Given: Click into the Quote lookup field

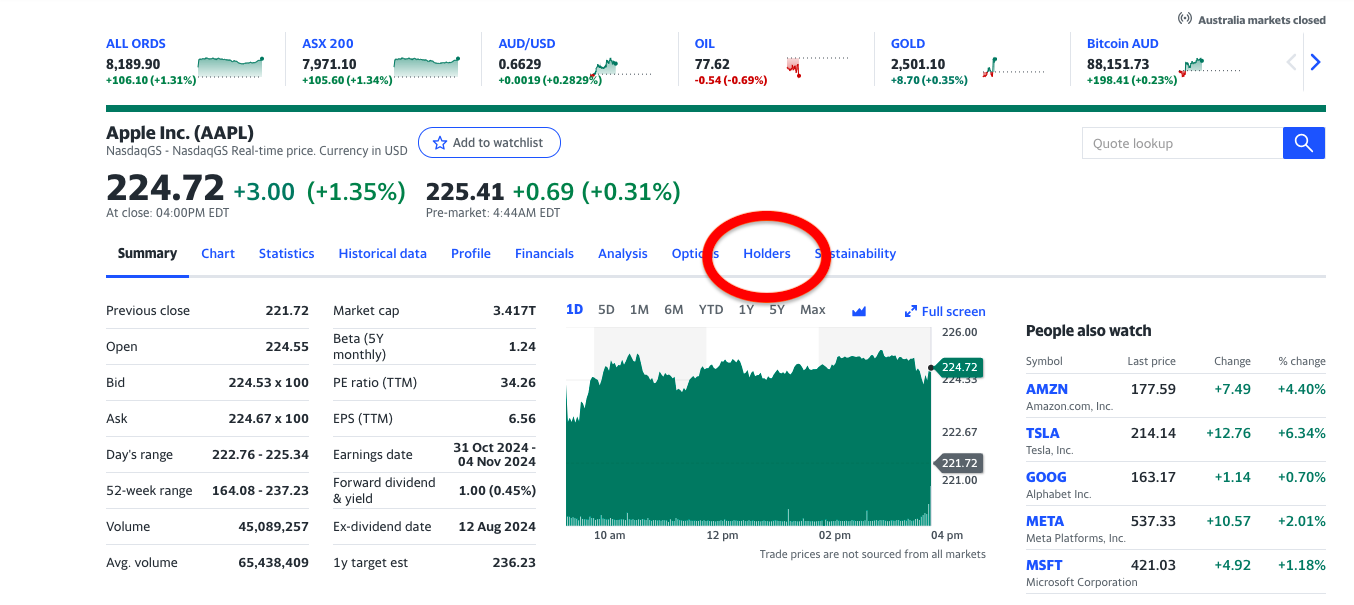Looking at the screenshot, I should pyautogui.click(x=1182, y=143).
